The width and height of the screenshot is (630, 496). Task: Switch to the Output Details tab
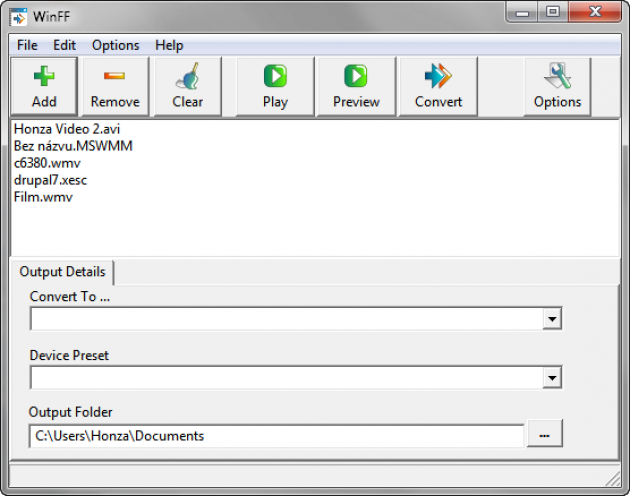pos(62,272)
